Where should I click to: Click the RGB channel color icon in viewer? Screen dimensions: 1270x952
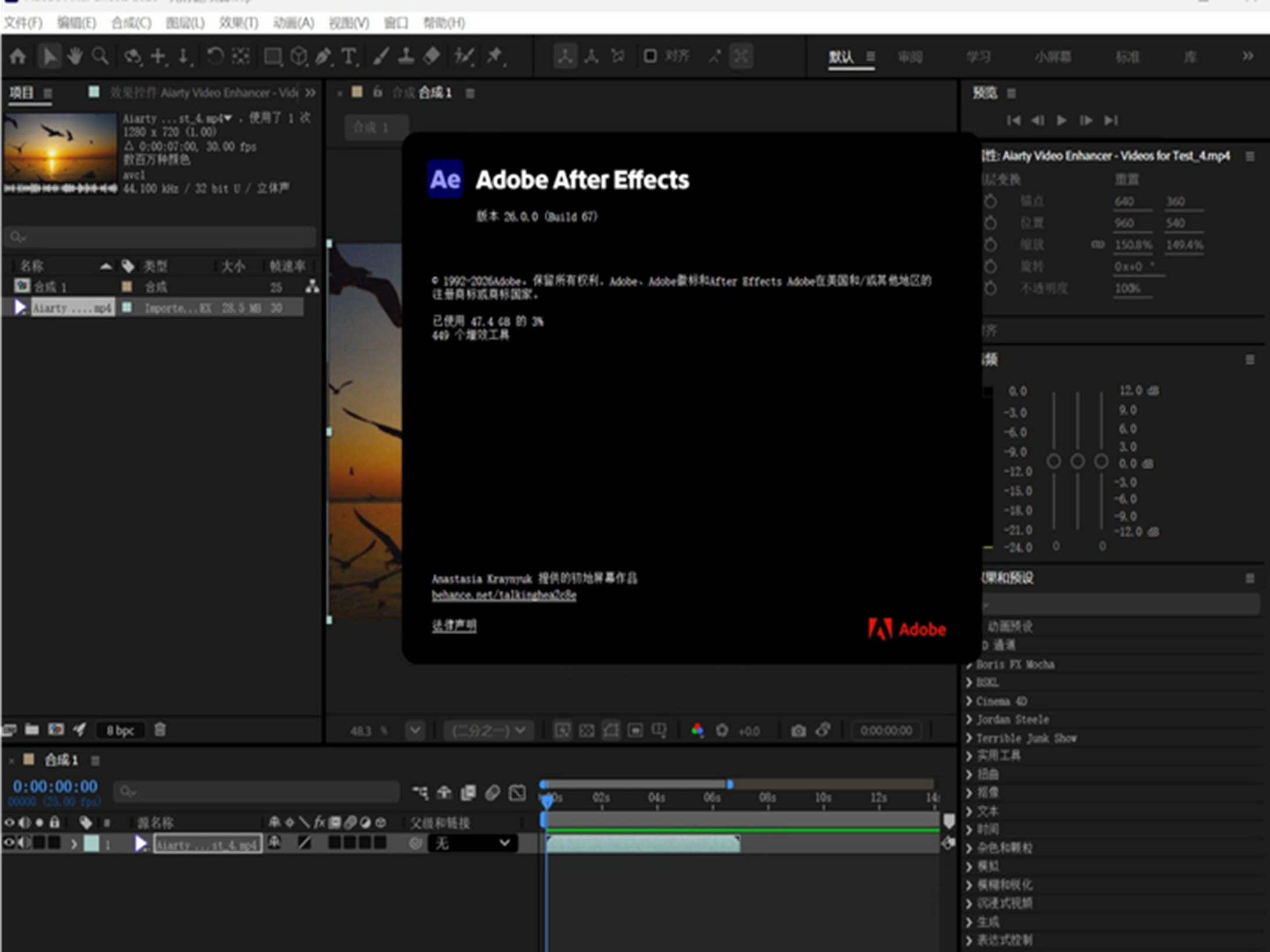click(x=697, y=730)
